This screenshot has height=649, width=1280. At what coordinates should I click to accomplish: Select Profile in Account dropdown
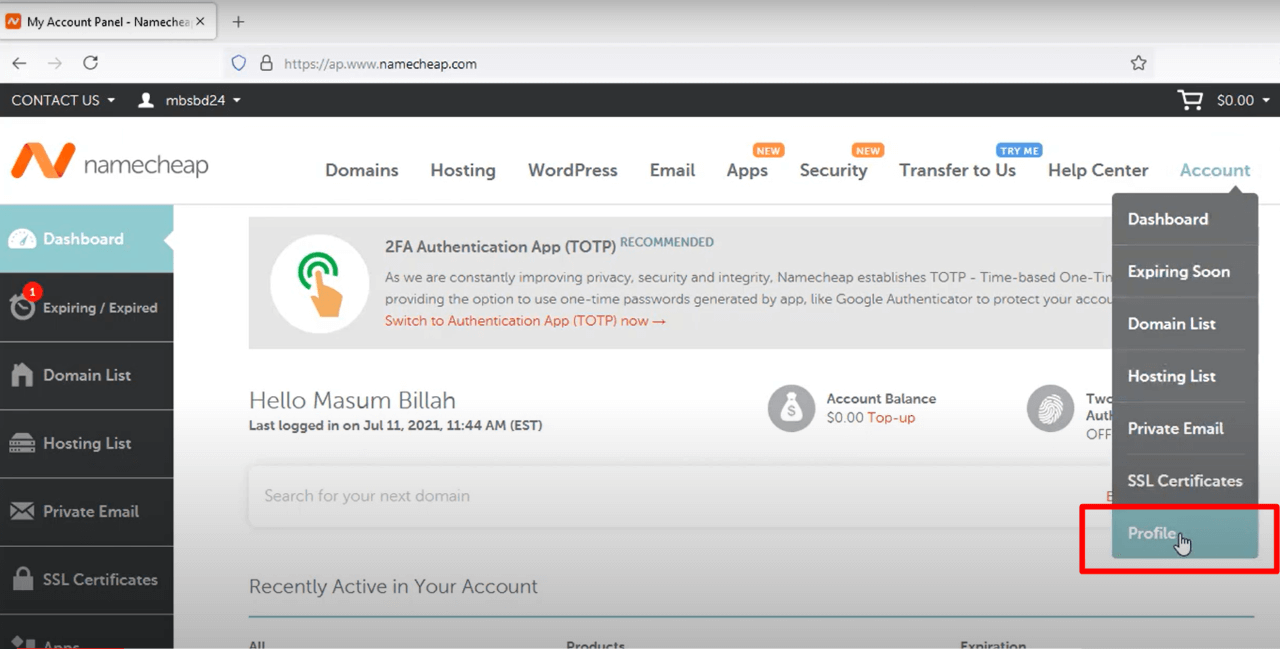(x=1185, y=533)
